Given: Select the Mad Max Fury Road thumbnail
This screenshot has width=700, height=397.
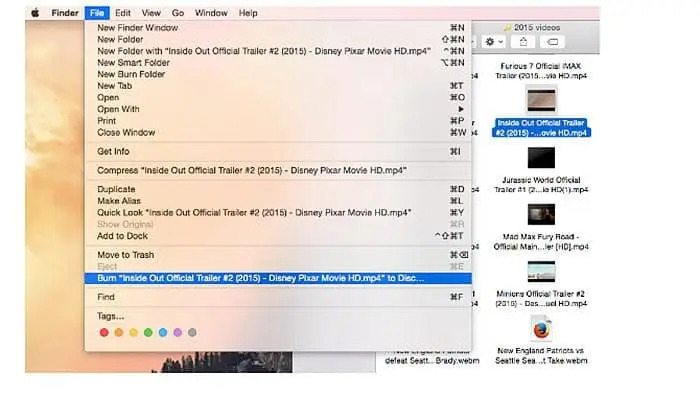Looking at the screenshot, I should (541, 215).
